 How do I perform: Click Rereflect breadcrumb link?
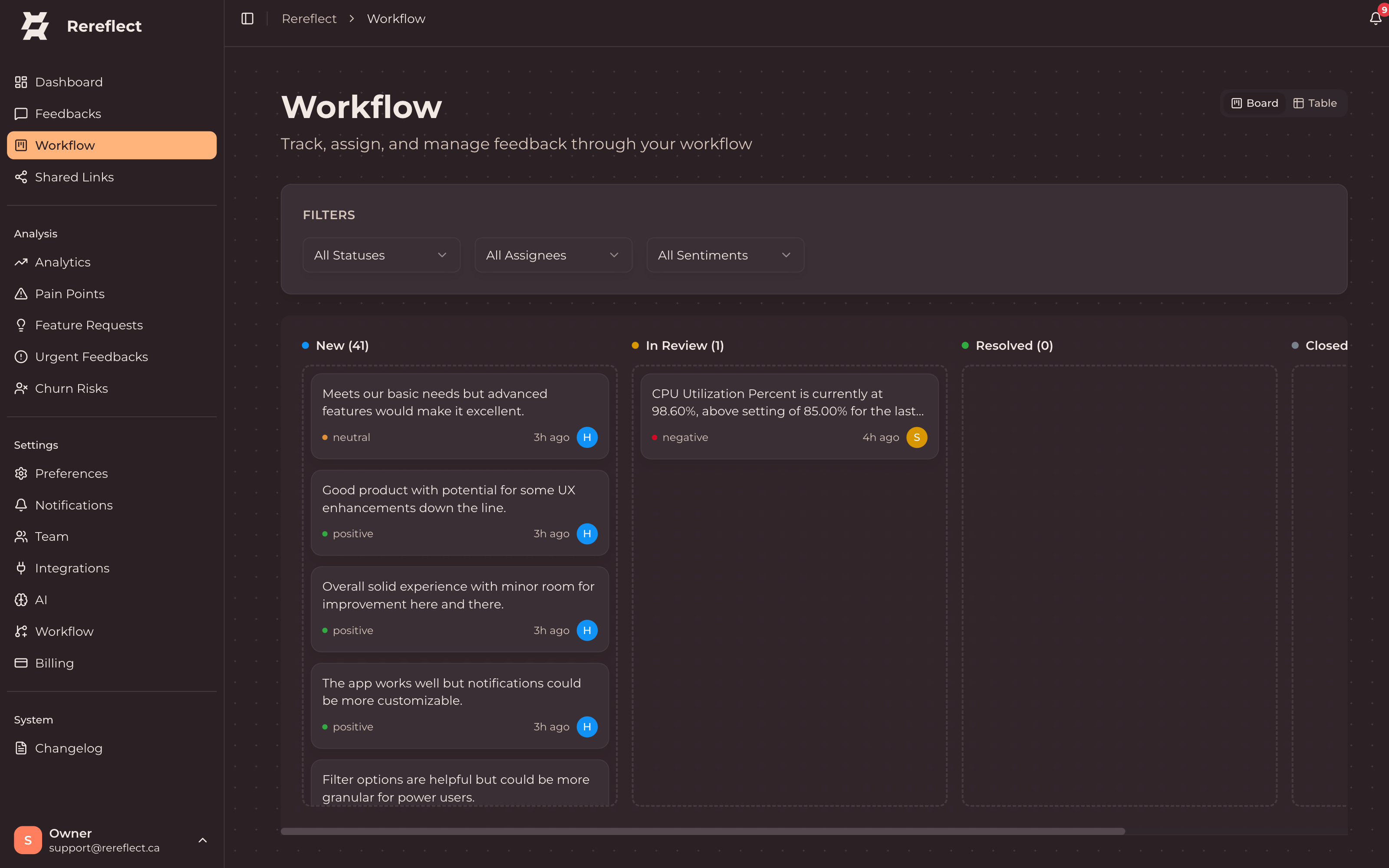pyautogui.click(x=309, y=19)
